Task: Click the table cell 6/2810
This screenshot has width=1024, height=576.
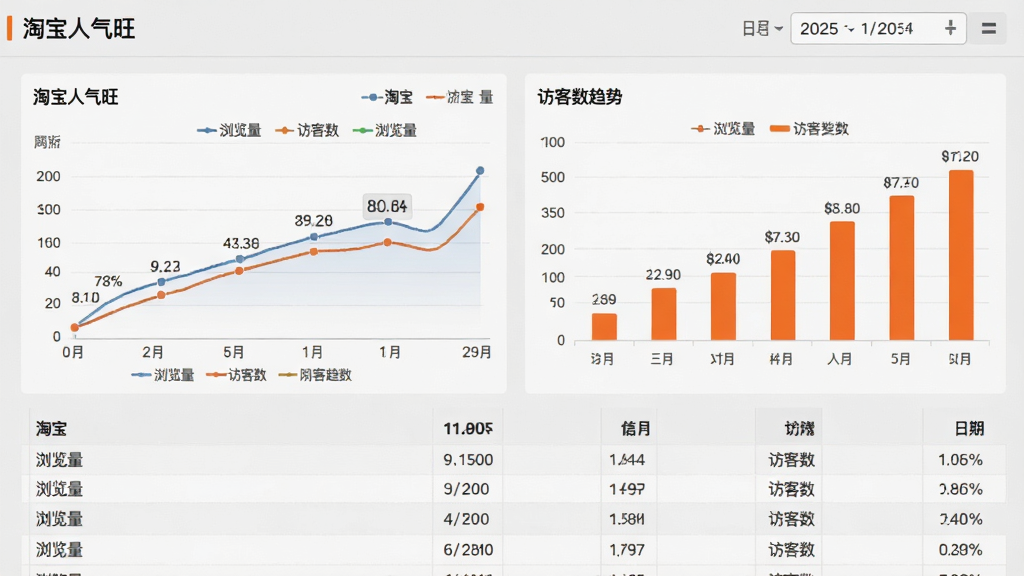Action: (468, 550)
